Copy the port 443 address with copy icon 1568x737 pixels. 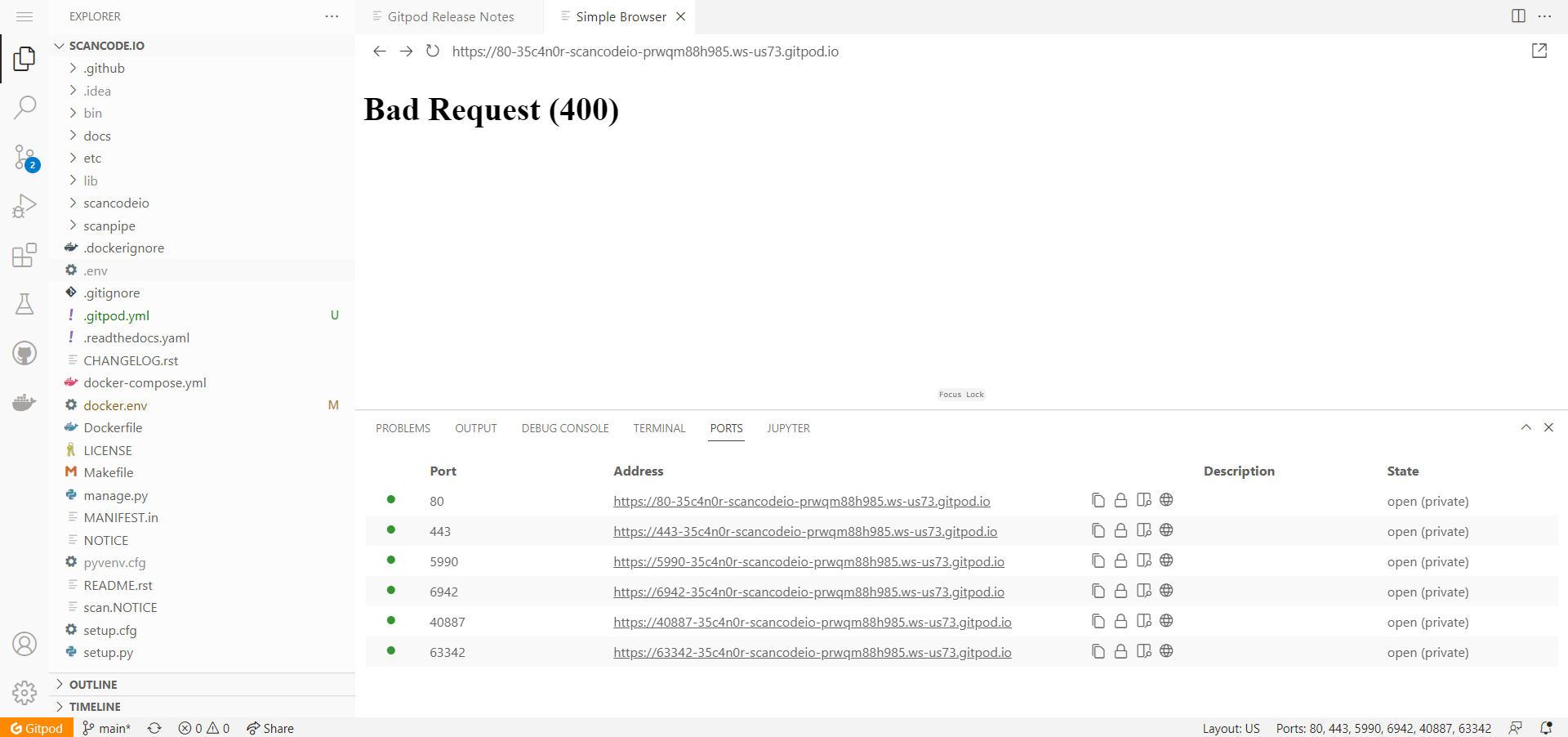pyautogui.click(x=1098, y=530)
